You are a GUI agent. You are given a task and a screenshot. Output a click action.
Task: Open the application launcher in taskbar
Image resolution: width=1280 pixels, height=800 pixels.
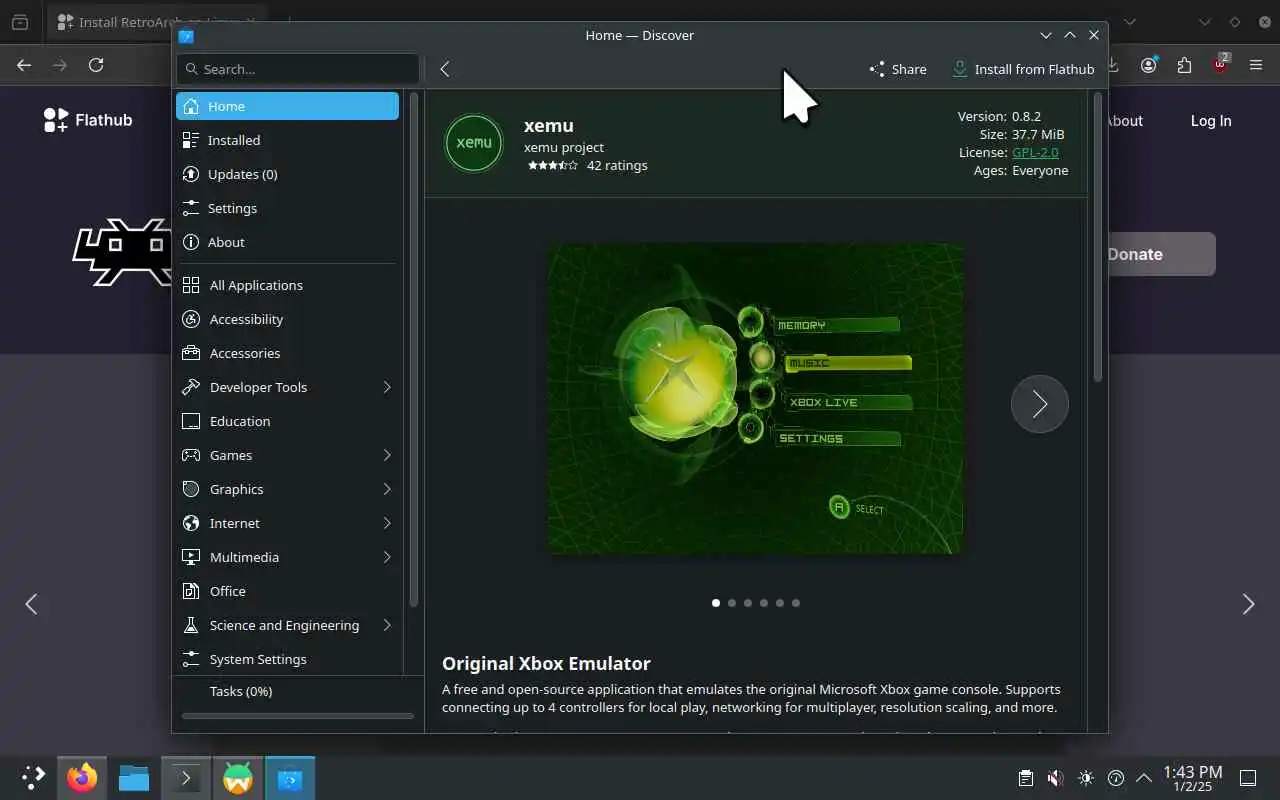(33, 778)
